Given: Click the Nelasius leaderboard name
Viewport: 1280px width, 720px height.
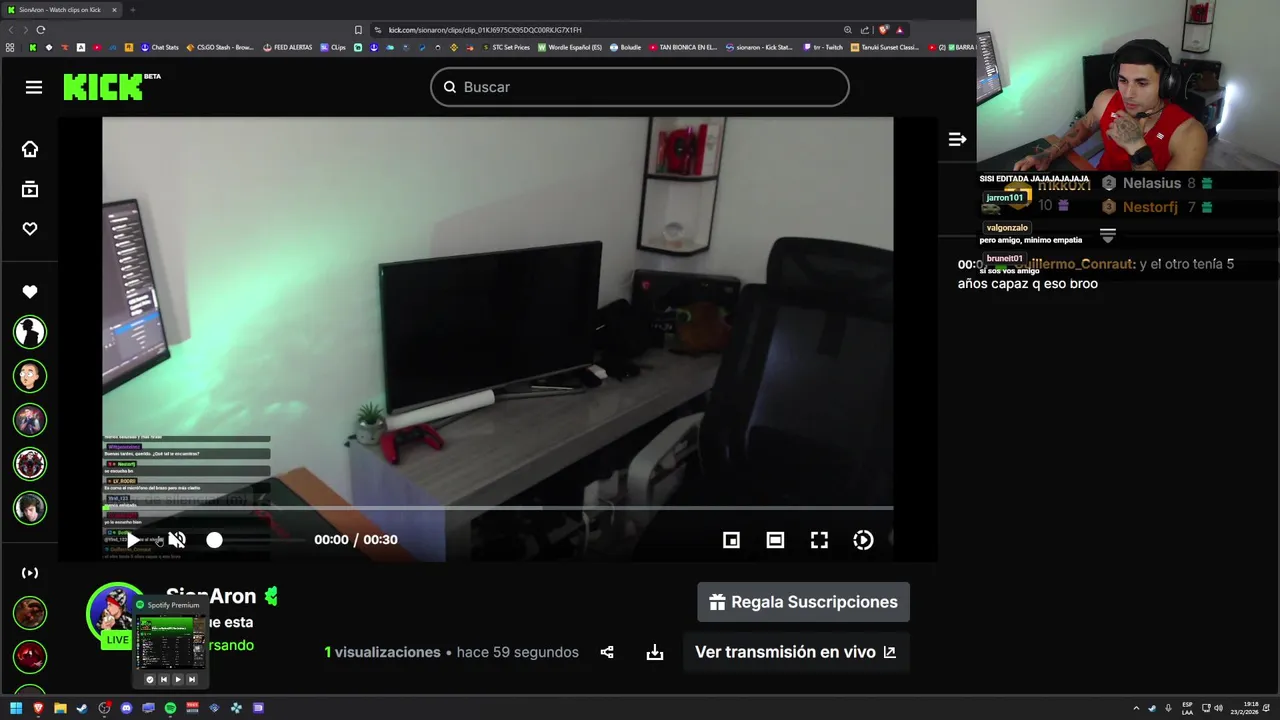Looking at the screenshot, I should point(1152,183).
